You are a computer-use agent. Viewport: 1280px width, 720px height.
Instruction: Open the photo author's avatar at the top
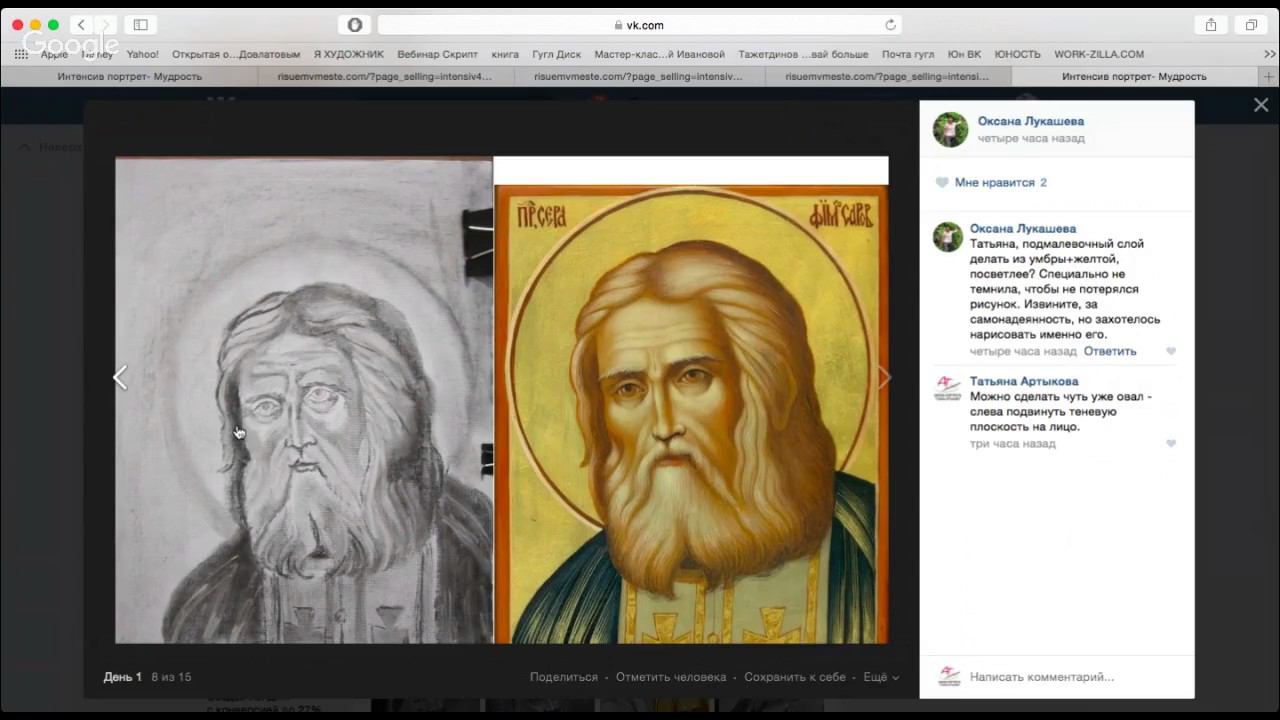(x=950, y=129)
